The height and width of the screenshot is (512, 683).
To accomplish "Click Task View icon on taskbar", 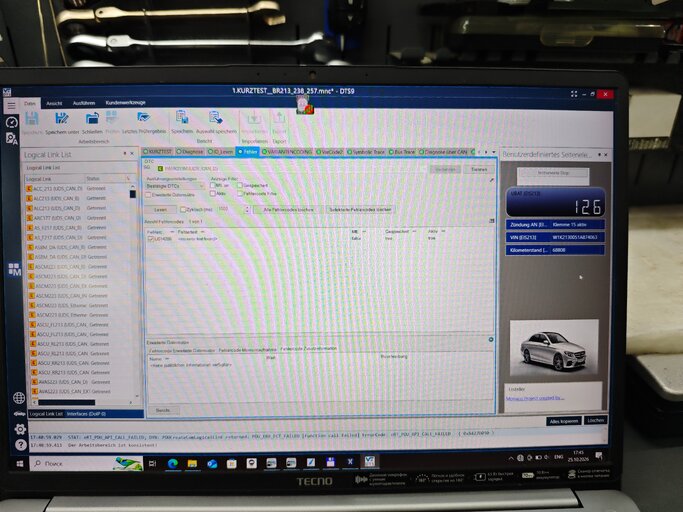I will click(152, 463).
